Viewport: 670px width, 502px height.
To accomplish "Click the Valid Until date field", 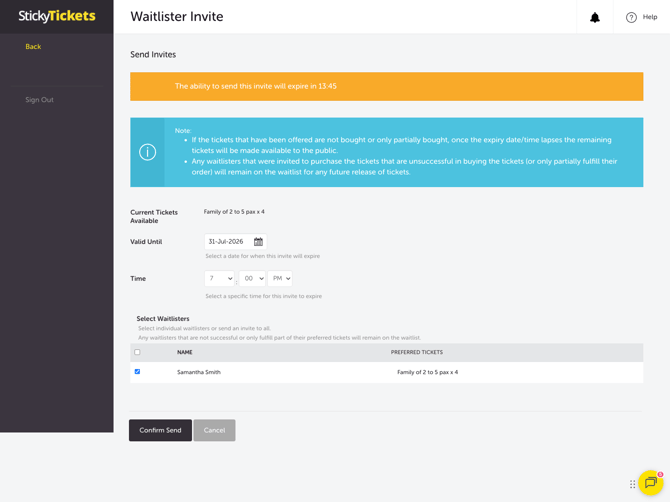I will tap(235, 242).
